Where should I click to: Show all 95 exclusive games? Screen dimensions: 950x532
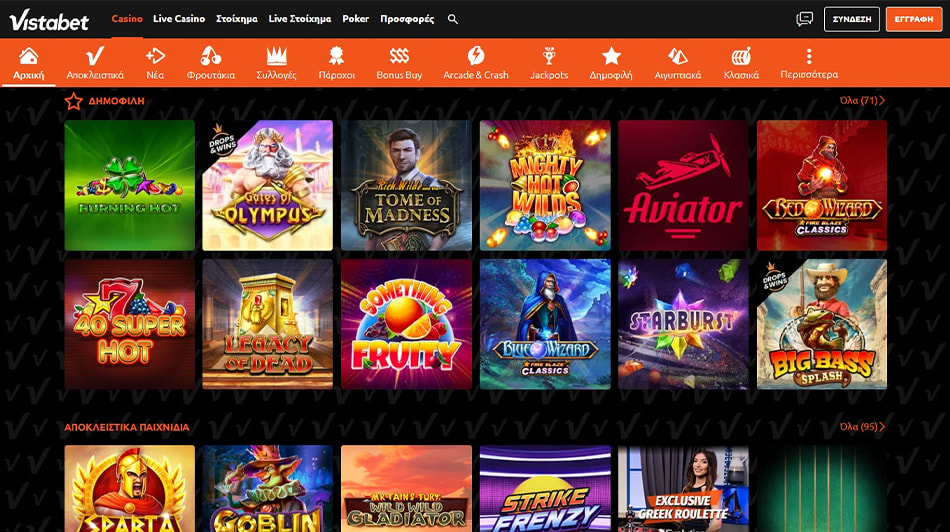tap(862, 427)
